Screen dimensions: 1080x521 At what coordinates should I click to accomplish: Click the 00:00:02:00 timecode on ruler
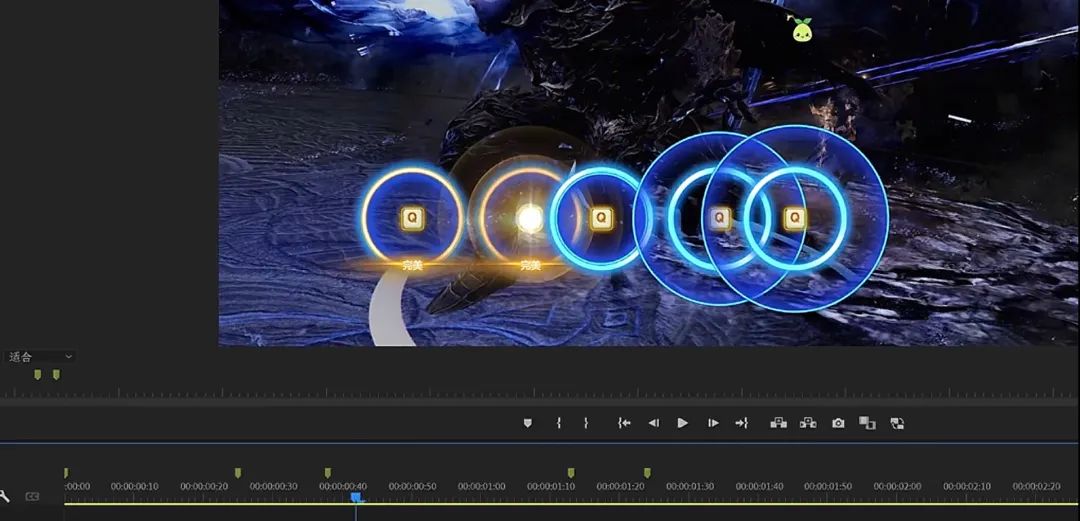(897, 487)
